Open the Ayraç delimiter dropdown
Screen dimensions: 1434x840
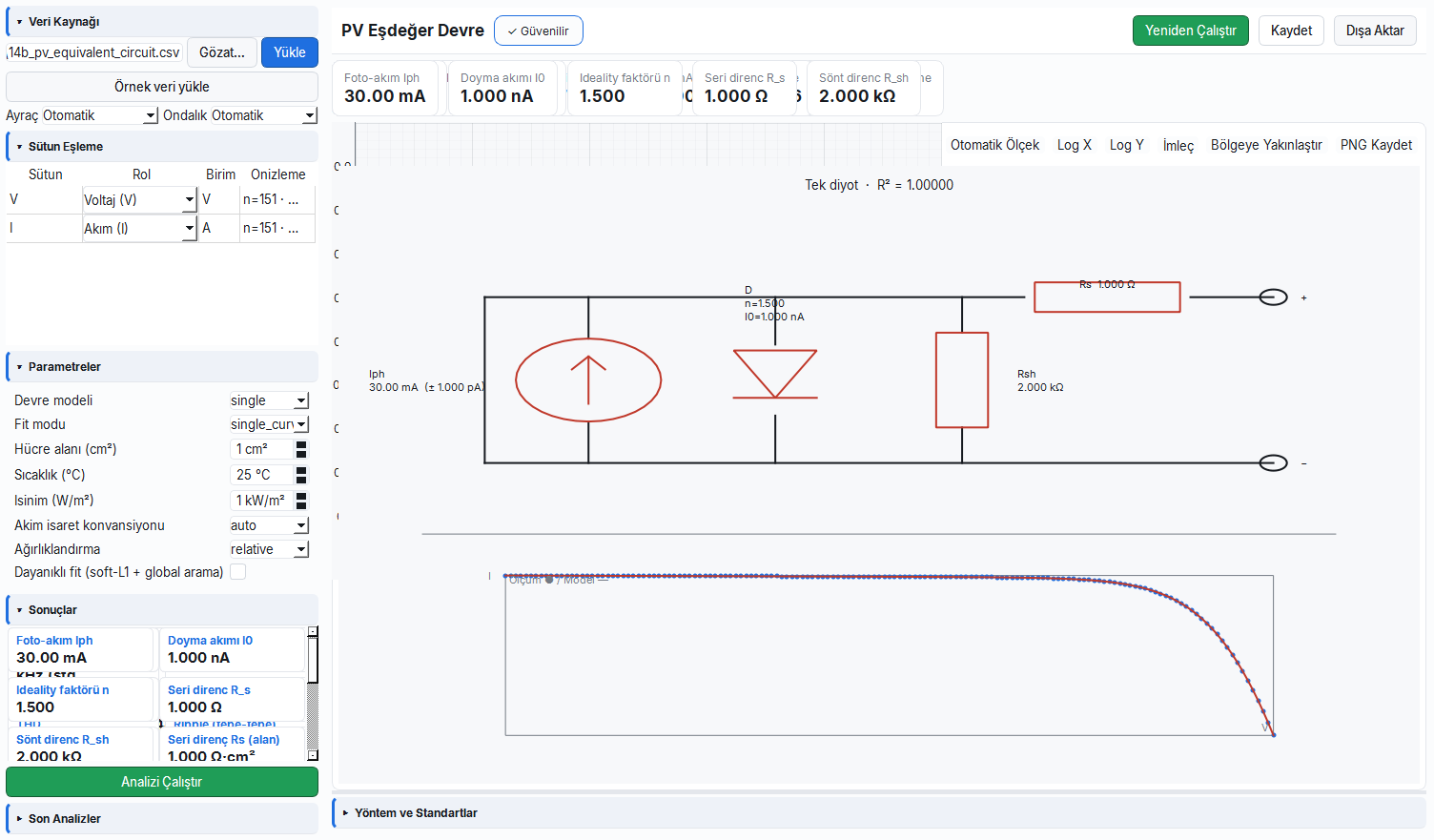(100, 115)
